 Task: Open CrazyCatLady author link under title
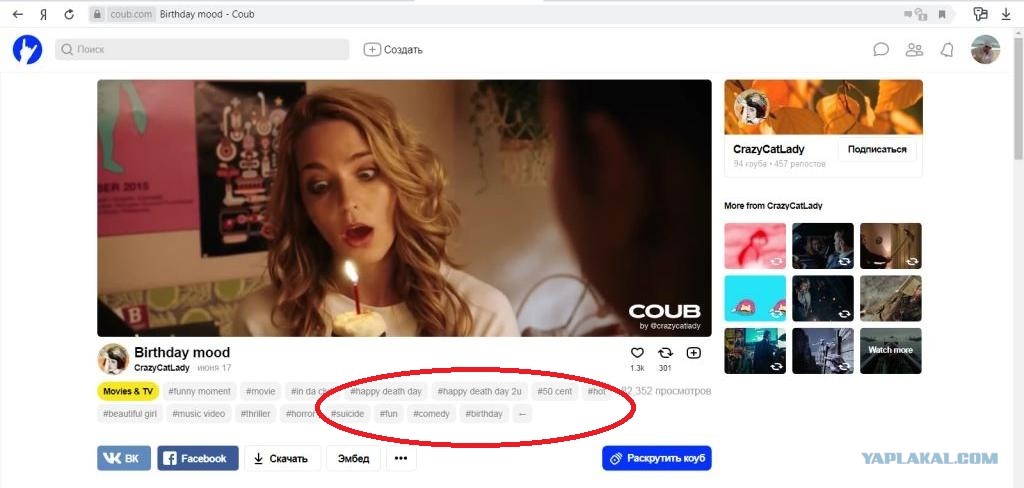pos(162,368)
